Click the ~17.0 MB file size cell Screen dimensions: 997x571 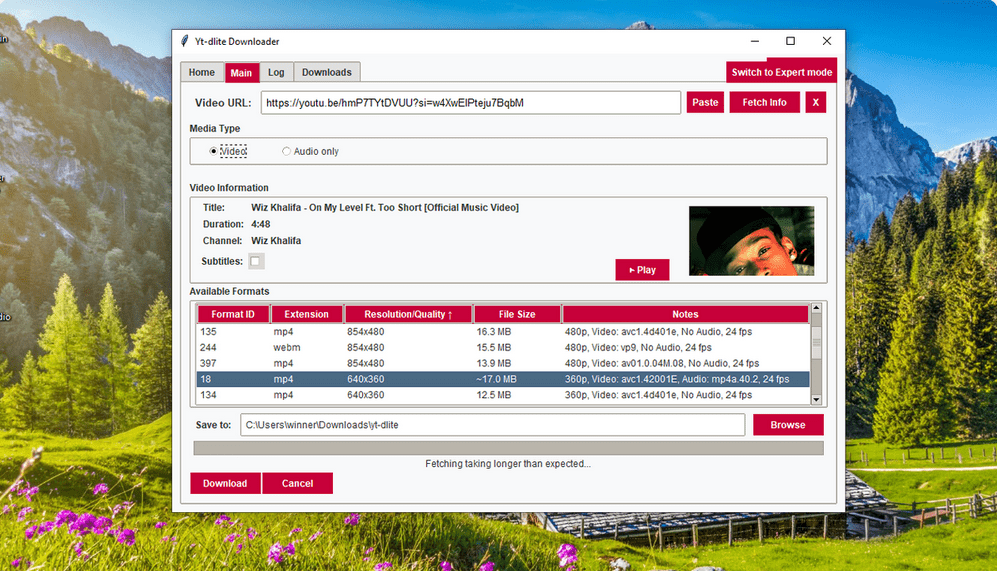[x=496, y=380]
